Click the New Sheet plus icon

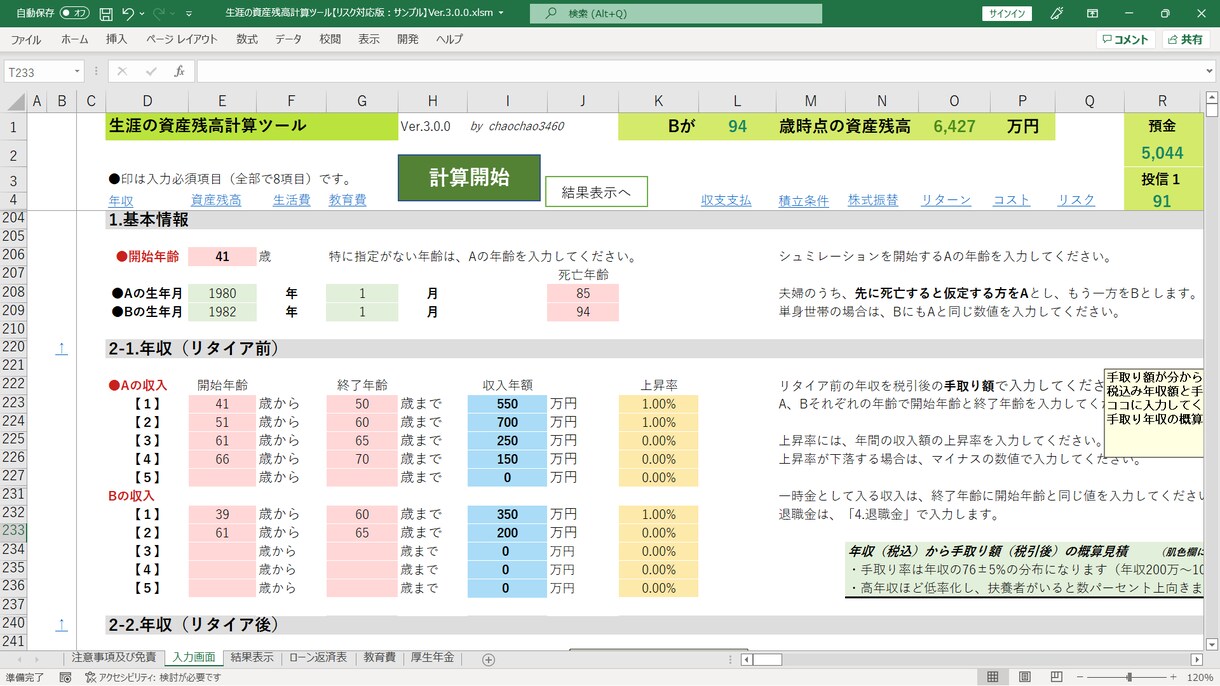(x=488, y=659)
